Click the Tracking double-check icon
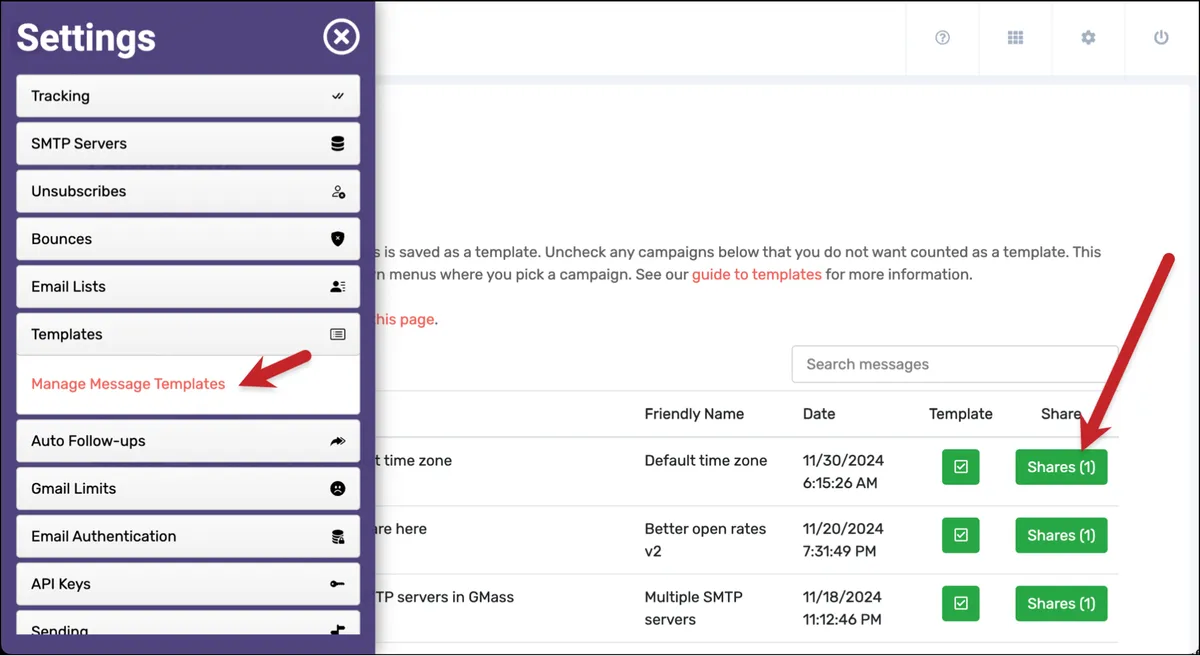Image resolution: width=1200 pixels, height=656 pixels. pyautogui.click(x=338, y=96)
